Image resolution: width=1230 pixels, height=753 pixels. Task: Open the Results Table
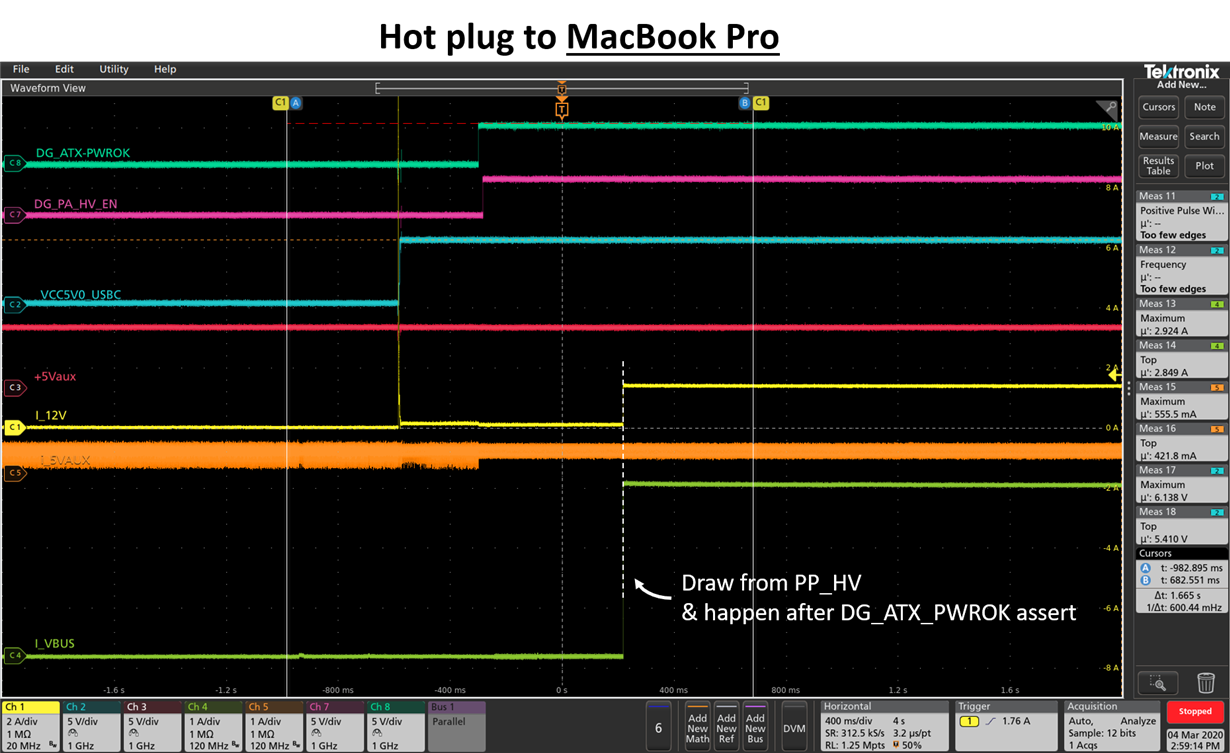click(x=1158, y=166)
